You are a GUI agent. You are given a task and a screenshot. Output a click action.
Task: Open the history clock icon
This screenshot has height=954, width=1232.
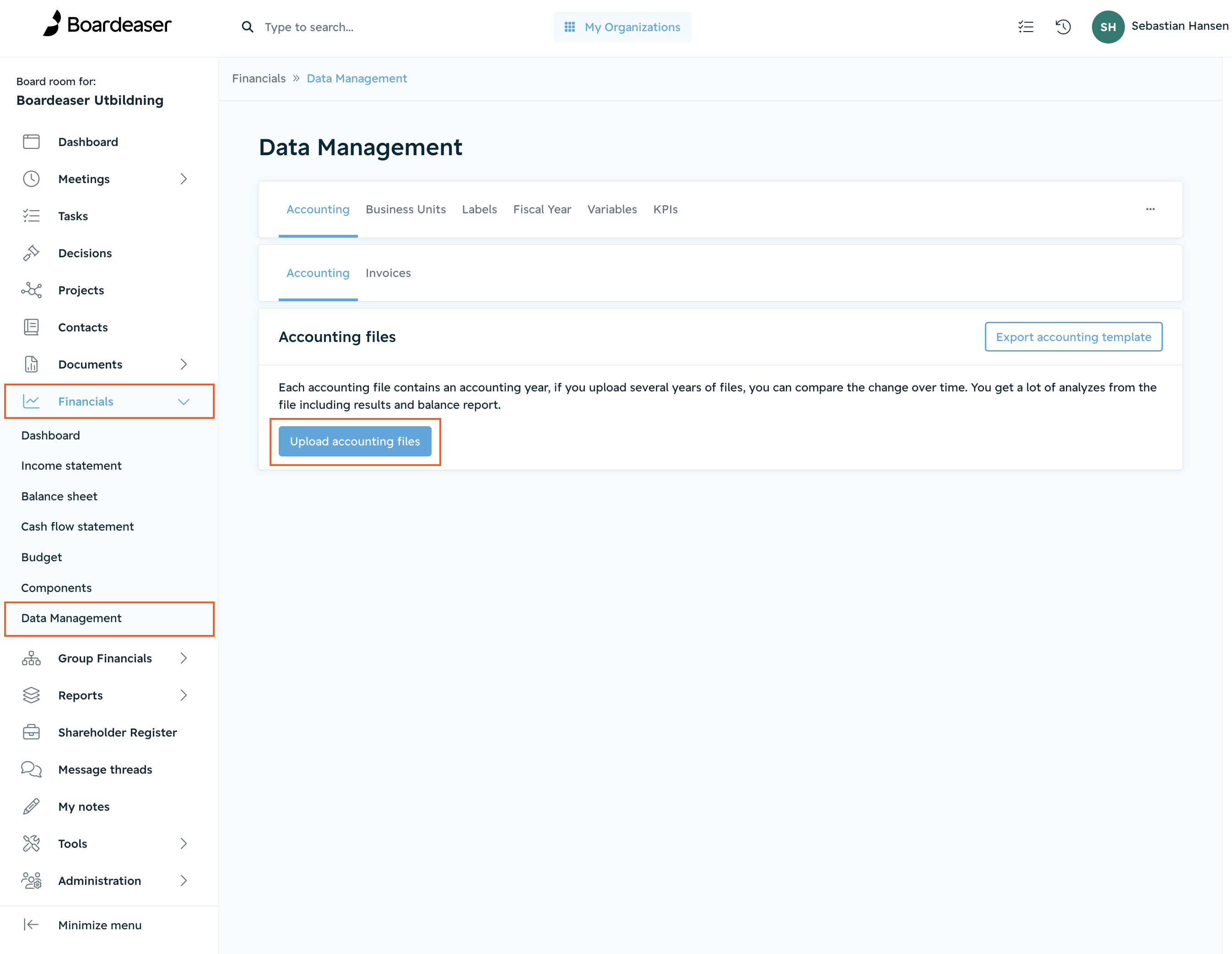pyautogui.click(x=1063, y=27)
